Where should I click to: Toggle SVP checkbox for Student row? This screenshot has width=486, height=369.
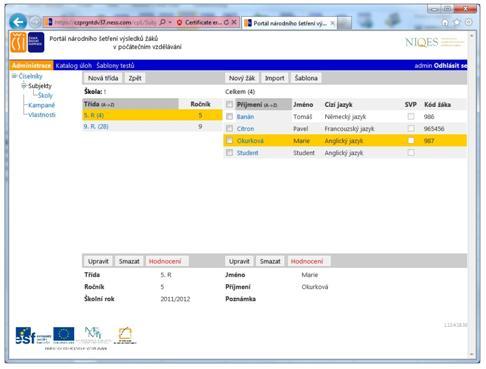pos(411,153)
